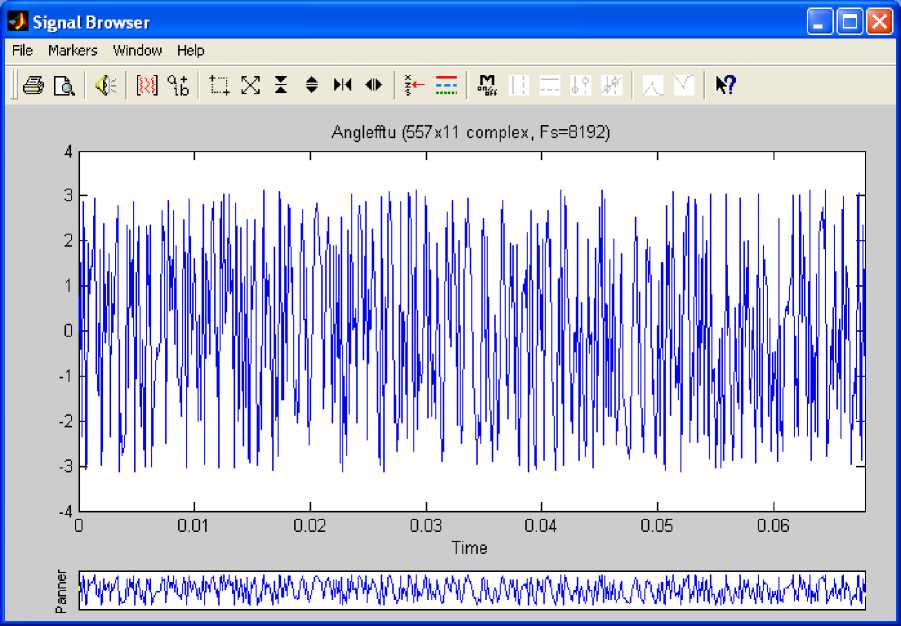This screenshot has width=901, height=626.
Task: Open the File menu
Action: click(x=22, y=50)
